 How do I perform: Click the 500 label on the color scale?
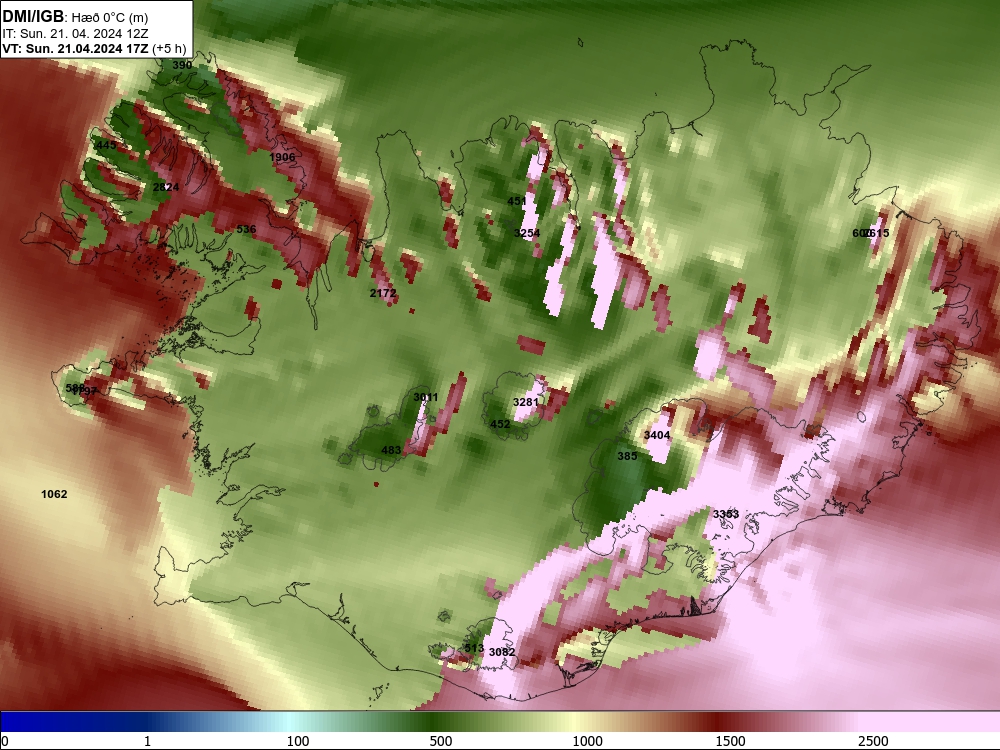tap(441, 741)
